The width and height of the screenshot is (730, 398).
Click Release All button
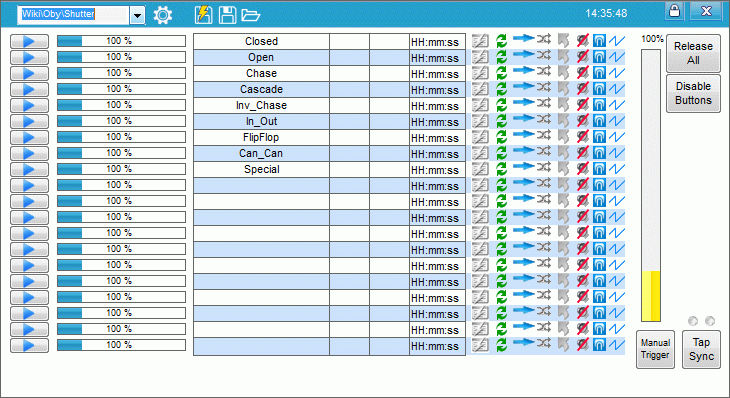(x=693, y=53)
